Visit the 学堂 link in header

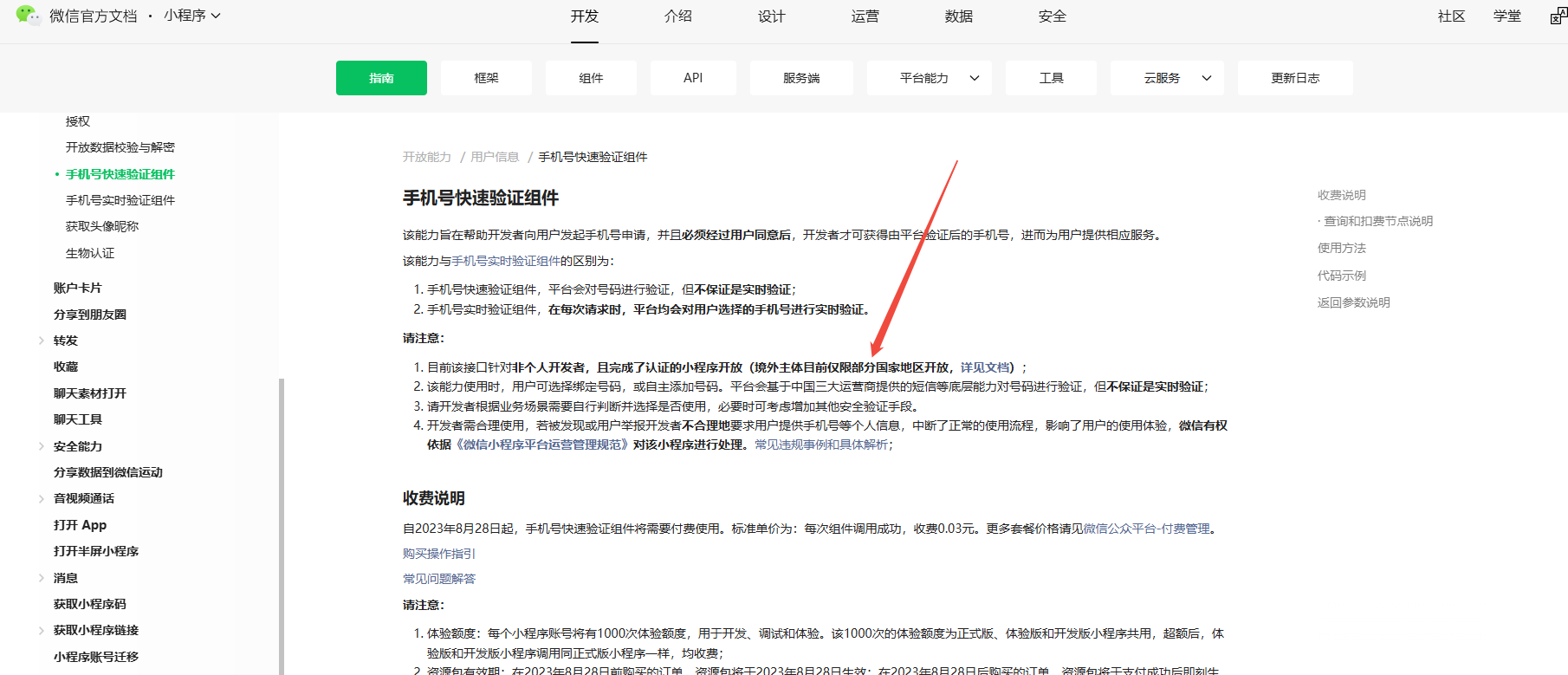pos(1507,16)
